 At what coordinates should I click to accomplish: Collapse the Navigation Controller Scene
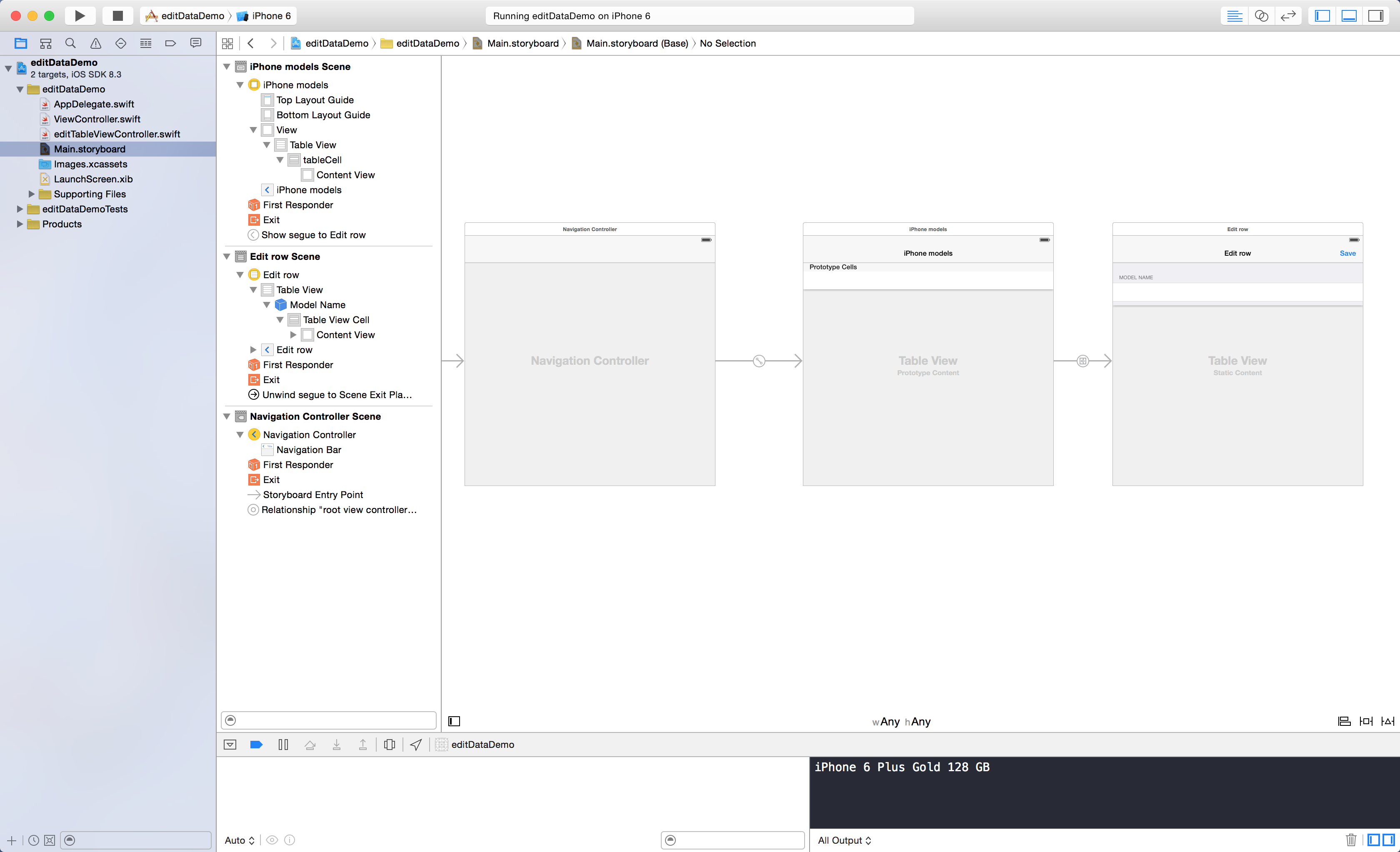(x=227, y=416)
